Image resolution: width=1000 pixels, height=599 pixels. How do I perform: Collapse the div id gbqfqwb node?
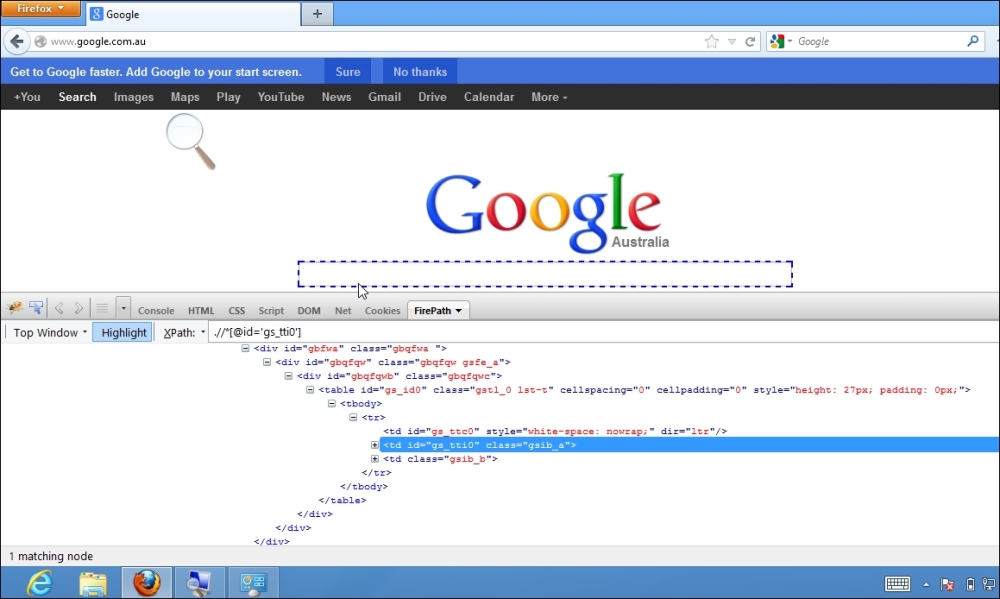(x=288, y=376)
